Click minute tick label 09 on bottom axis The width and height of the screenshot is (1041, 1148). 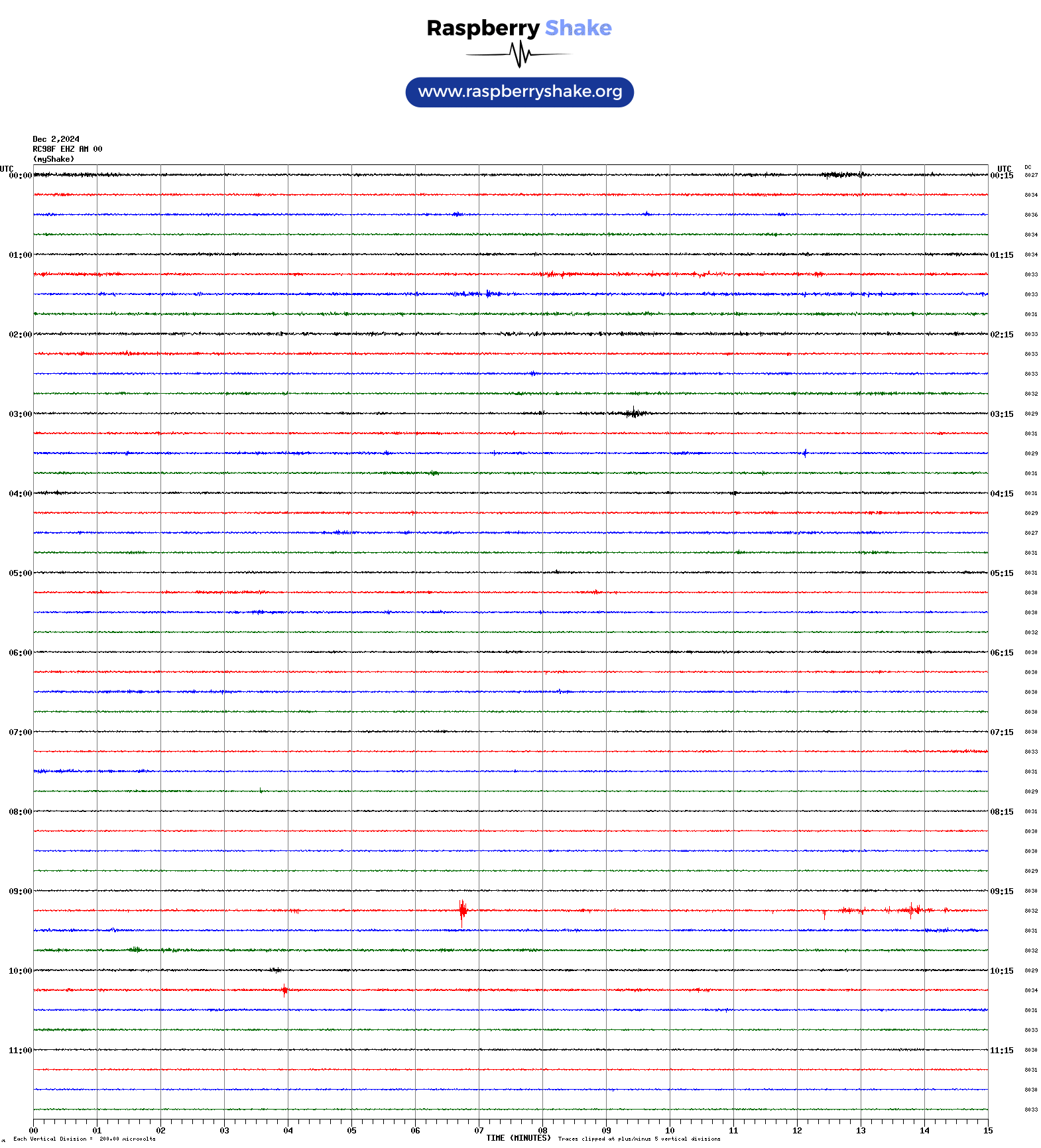point(606,1131)
